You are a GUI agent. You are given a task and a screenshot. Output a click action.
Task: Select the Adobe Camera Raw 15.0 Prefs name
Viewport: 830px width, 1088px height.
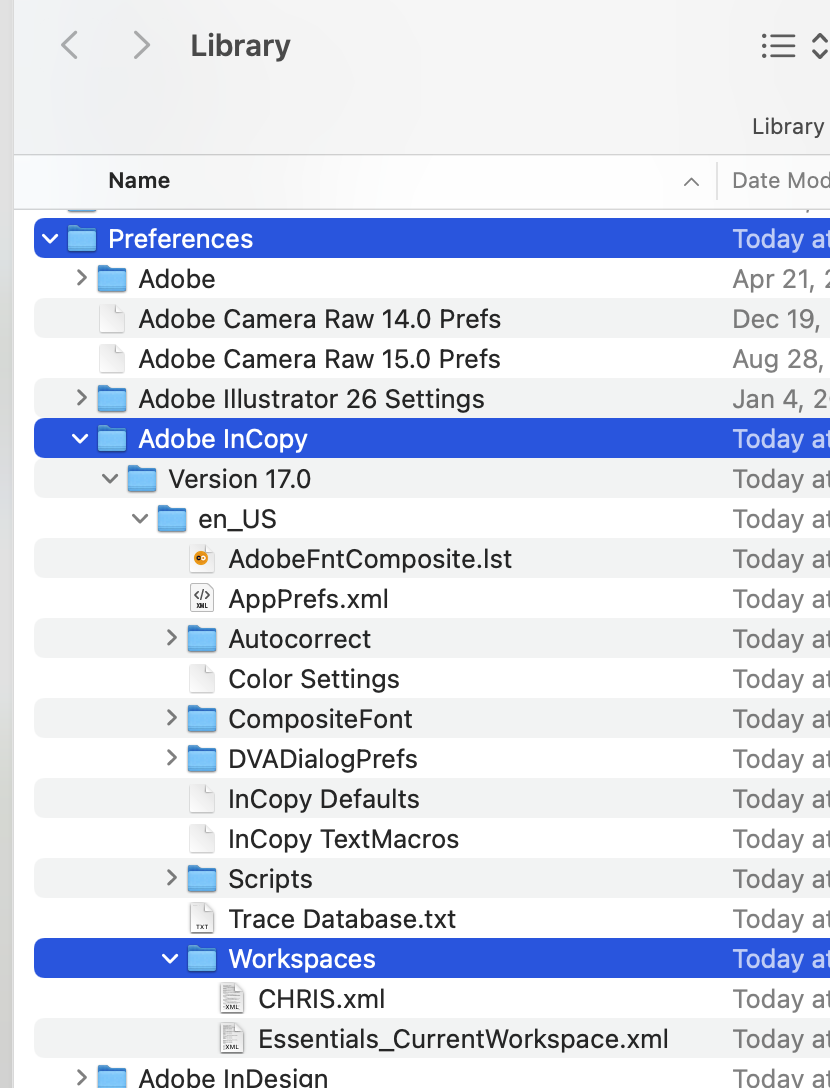[319, 359]
